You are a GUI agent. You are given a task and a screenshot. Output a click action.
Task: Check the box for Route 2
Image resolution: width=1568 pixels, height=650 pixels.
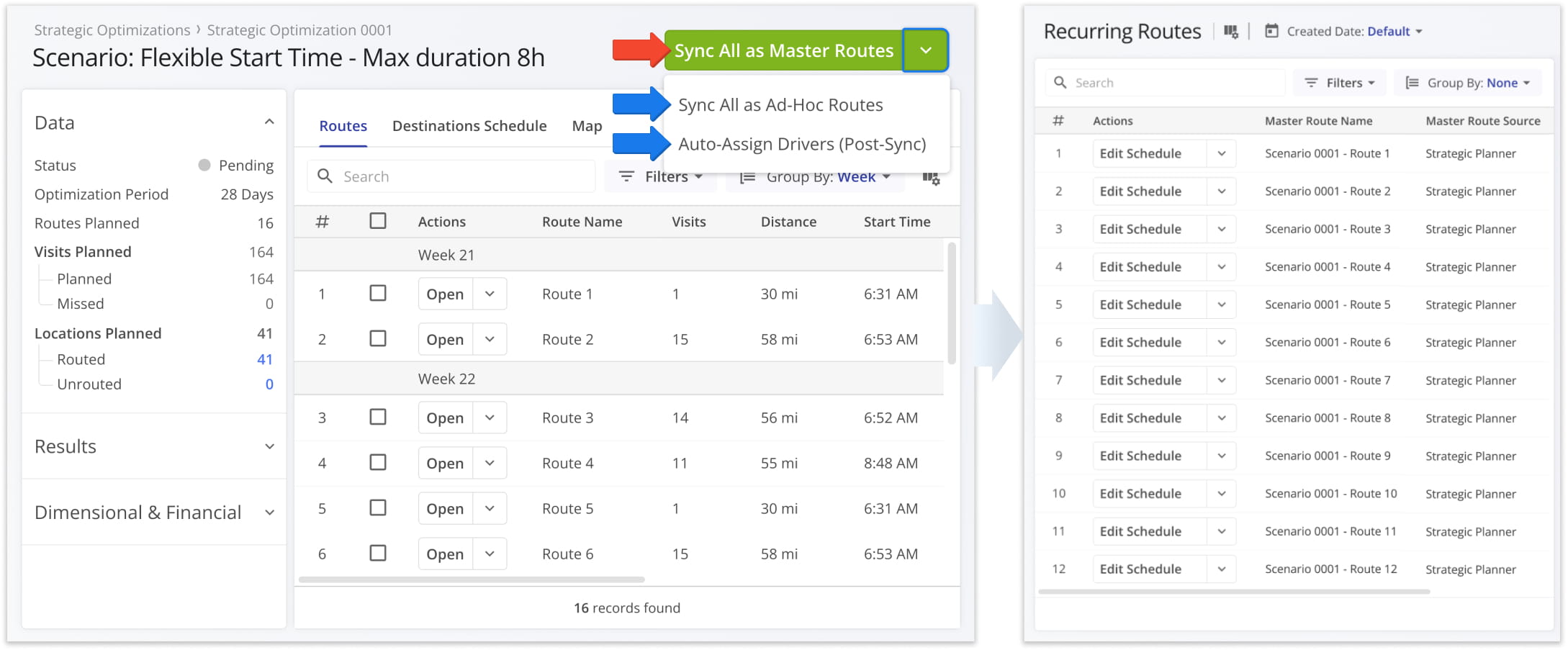pyautogui.click(x=377, y=338)
